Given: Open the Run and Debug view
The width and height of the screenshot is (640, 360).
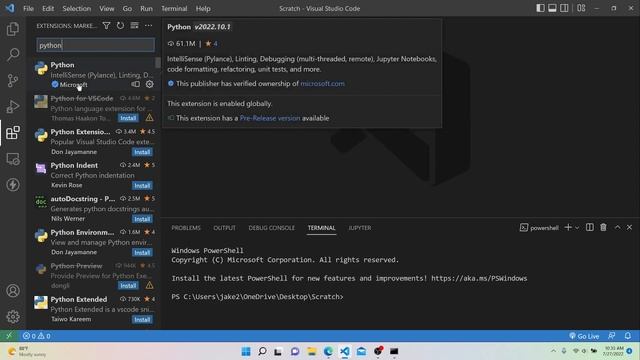Looking at the screenshot, I should tap(13, 107).
